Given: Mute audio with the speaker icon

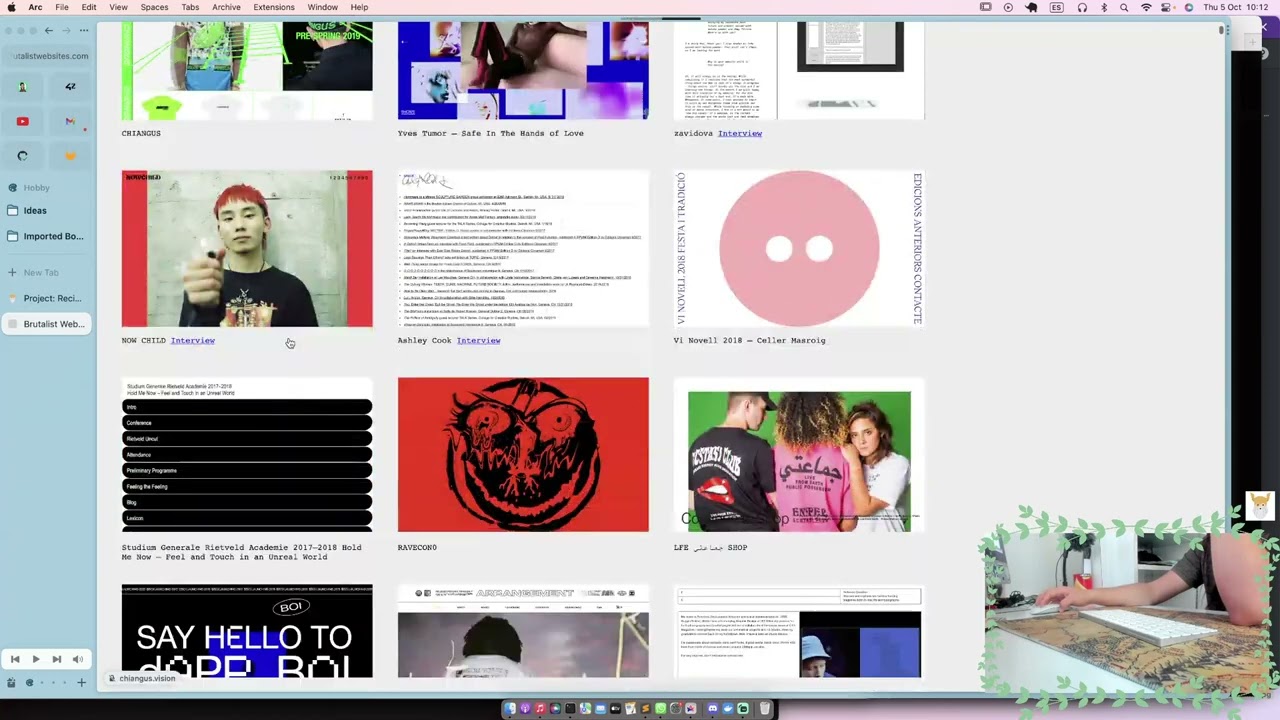Looking at the screenshot, I should (x=77, y=659).
